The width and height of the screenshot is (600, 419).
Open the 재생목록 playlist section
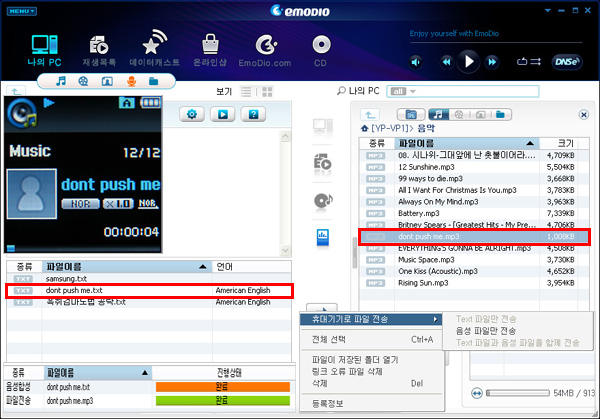(x=99, y=50)
